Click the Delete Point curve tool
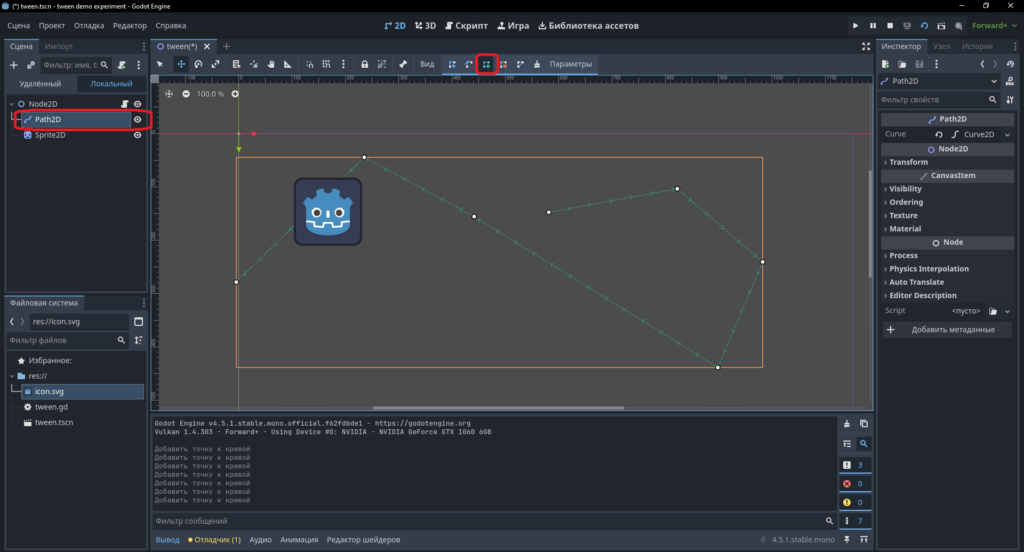This screenshot has width=1024, height=552. (x=504, y=64)
